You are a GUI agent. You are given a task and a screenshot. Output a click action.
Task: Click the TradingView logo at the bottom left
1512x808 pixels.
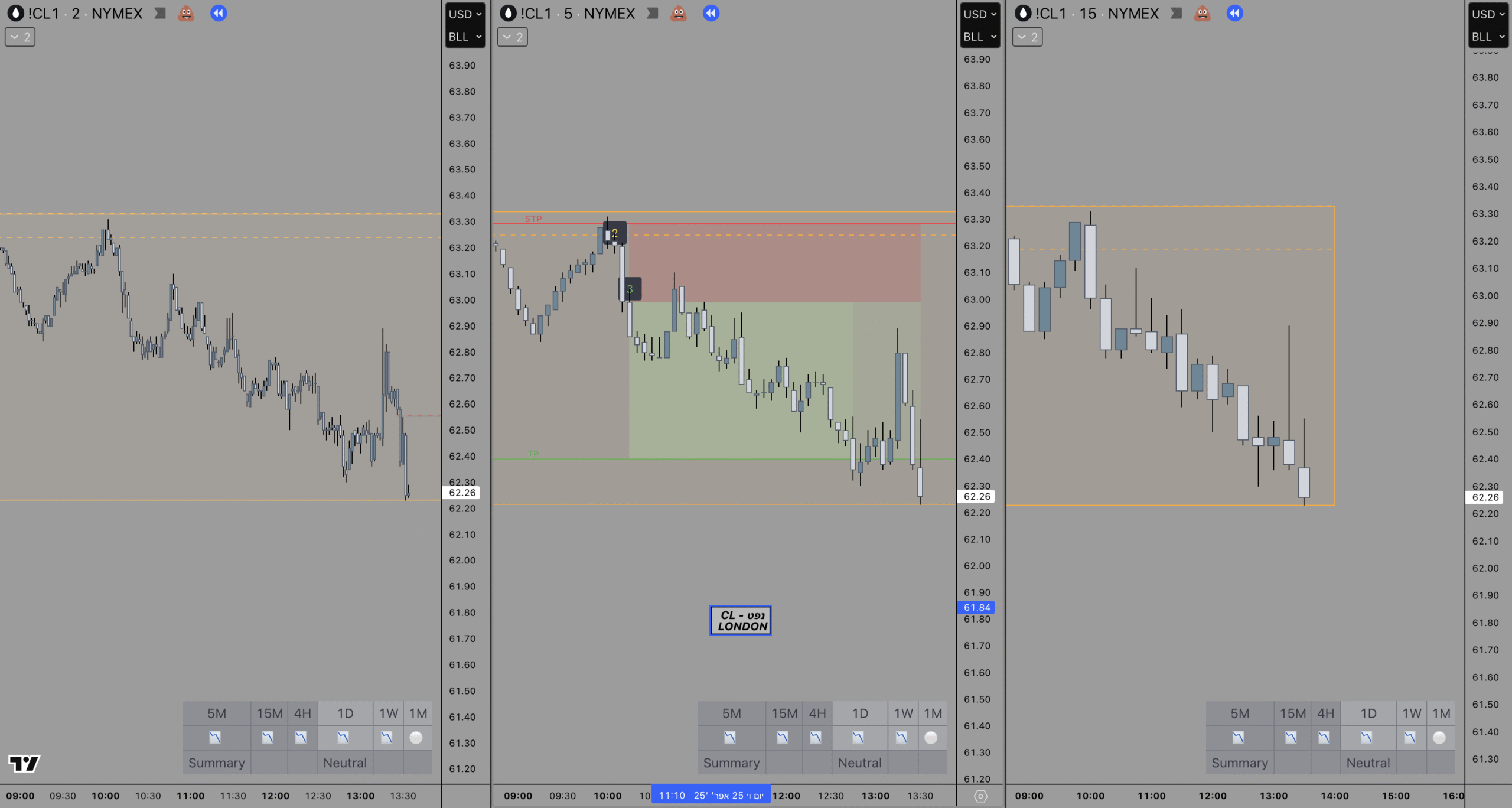(24, 763)
